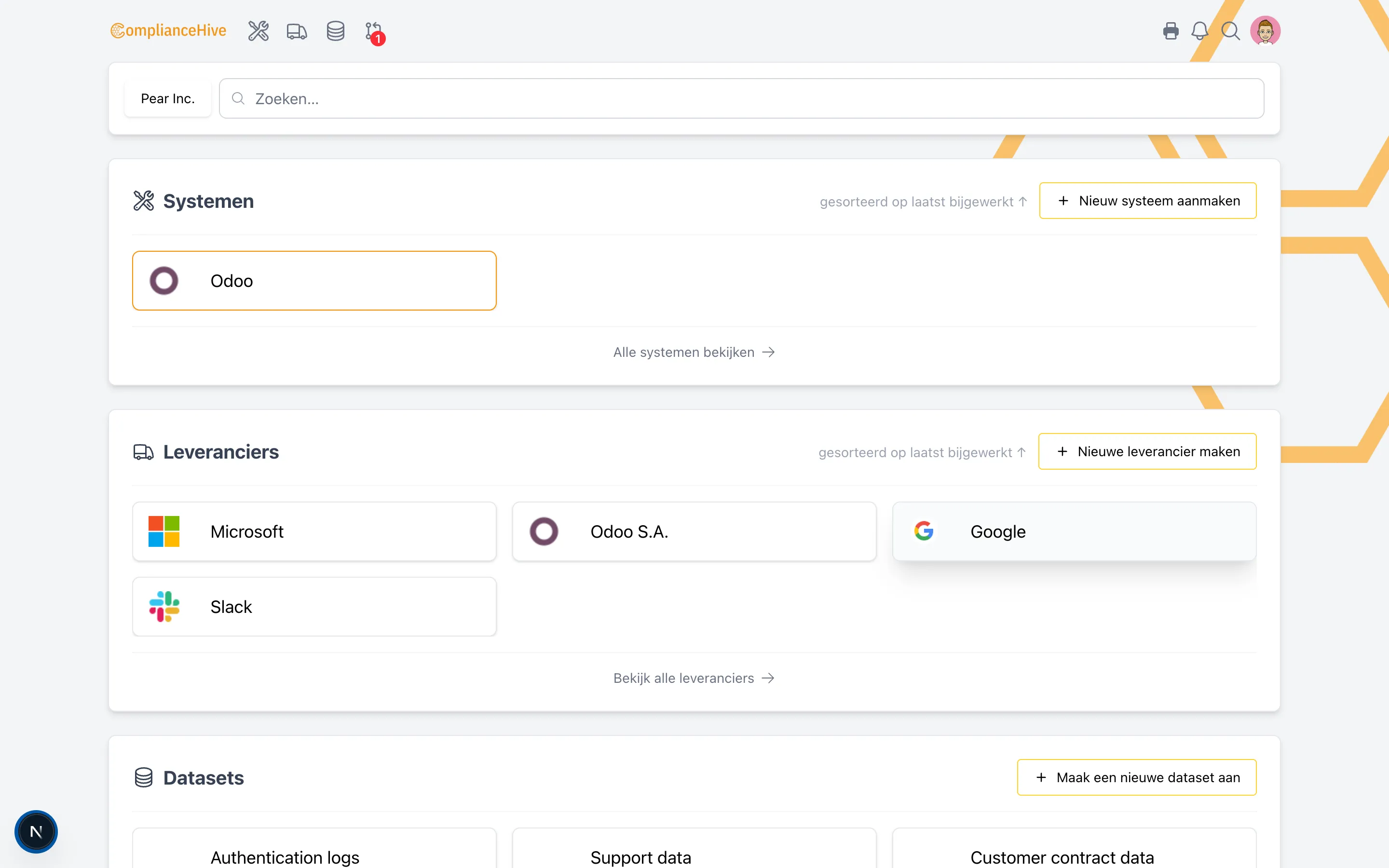This screenshot has height=868, width=1389.
Task: Open the Systems wrench-screwdriver nav icon
Action: [x=259, y=31]
